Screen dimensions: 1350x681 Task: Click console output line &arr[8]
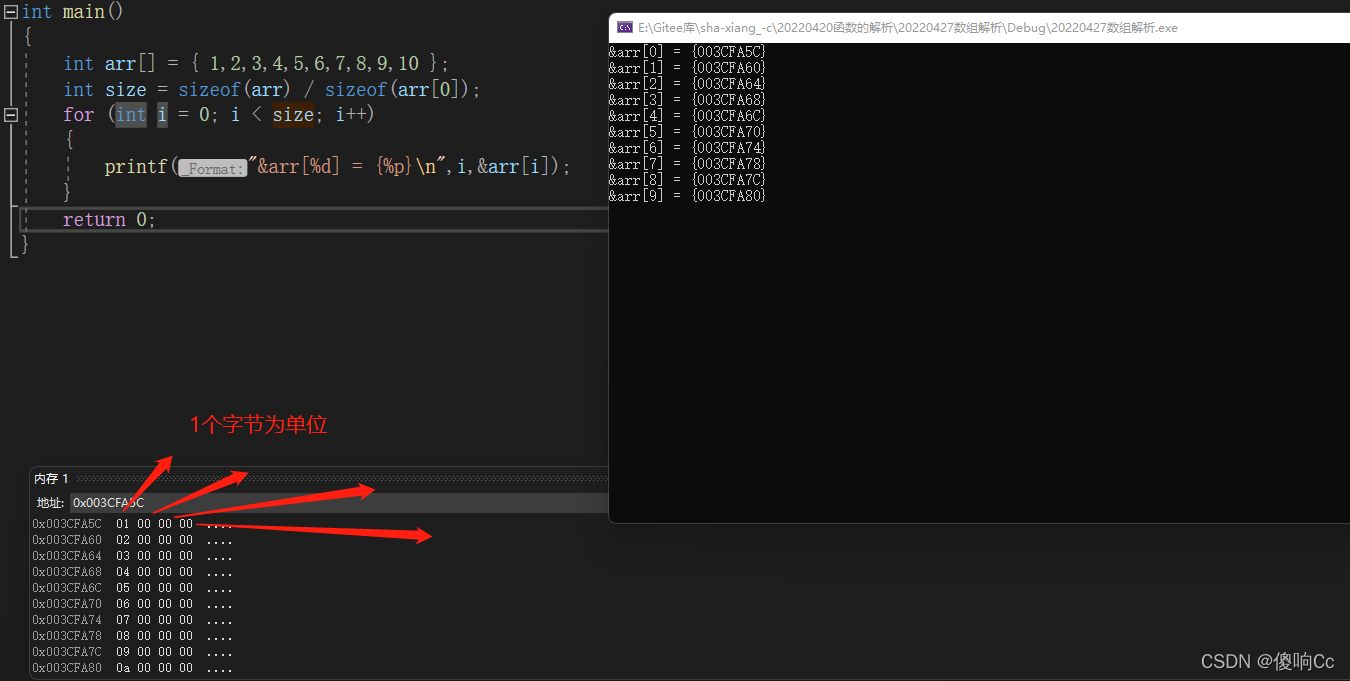point(688,180)
